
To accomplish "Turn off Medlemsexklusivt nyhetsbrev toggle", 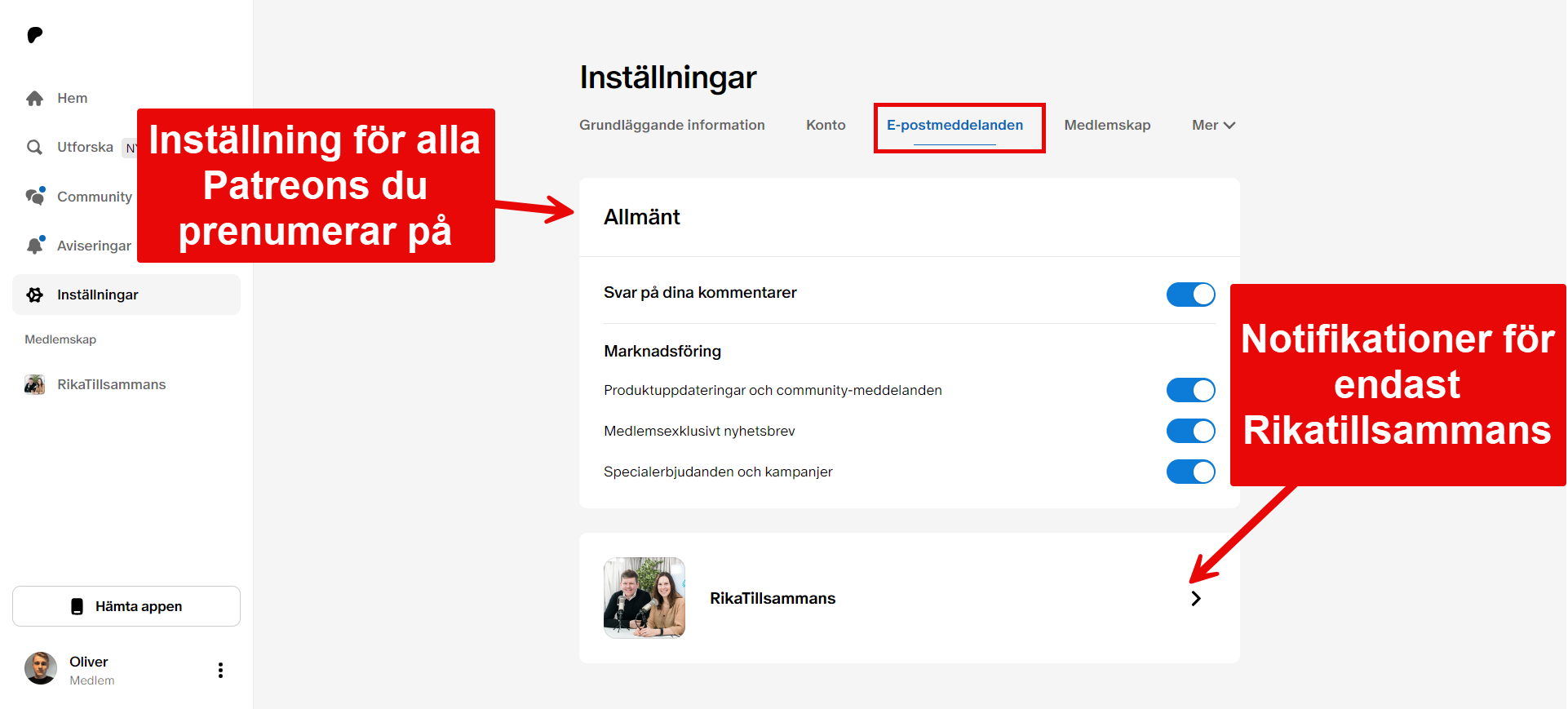I will click(x=1190, y=431).
